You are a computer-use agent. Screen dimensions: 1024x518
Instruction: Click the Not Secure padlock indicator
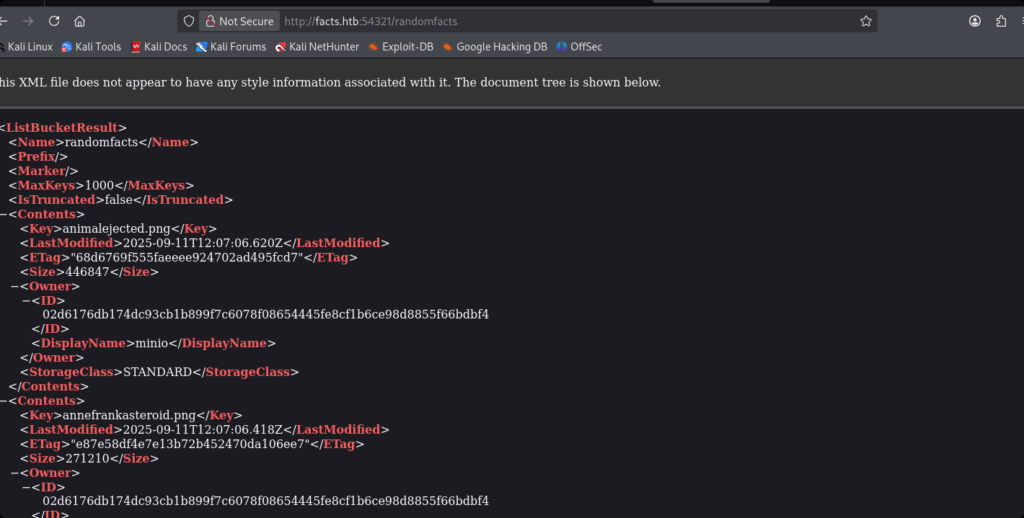tap(238, 21)
